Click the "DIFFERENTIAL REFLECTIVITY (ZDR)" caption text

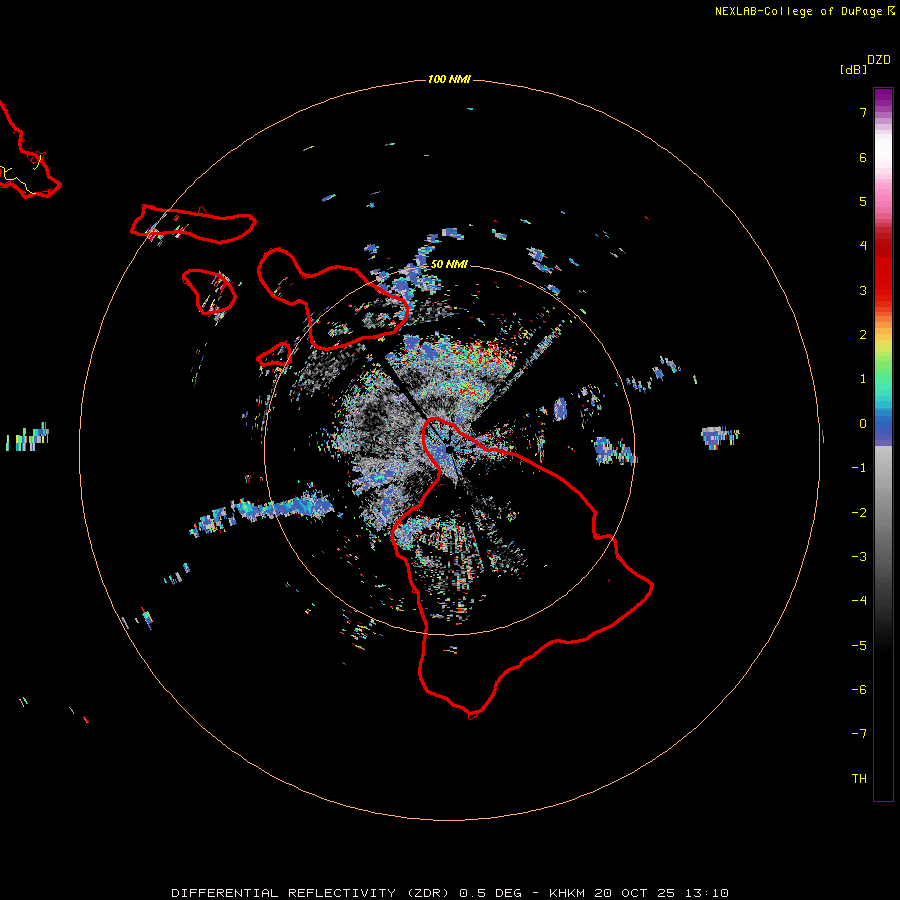click(310, 893)
